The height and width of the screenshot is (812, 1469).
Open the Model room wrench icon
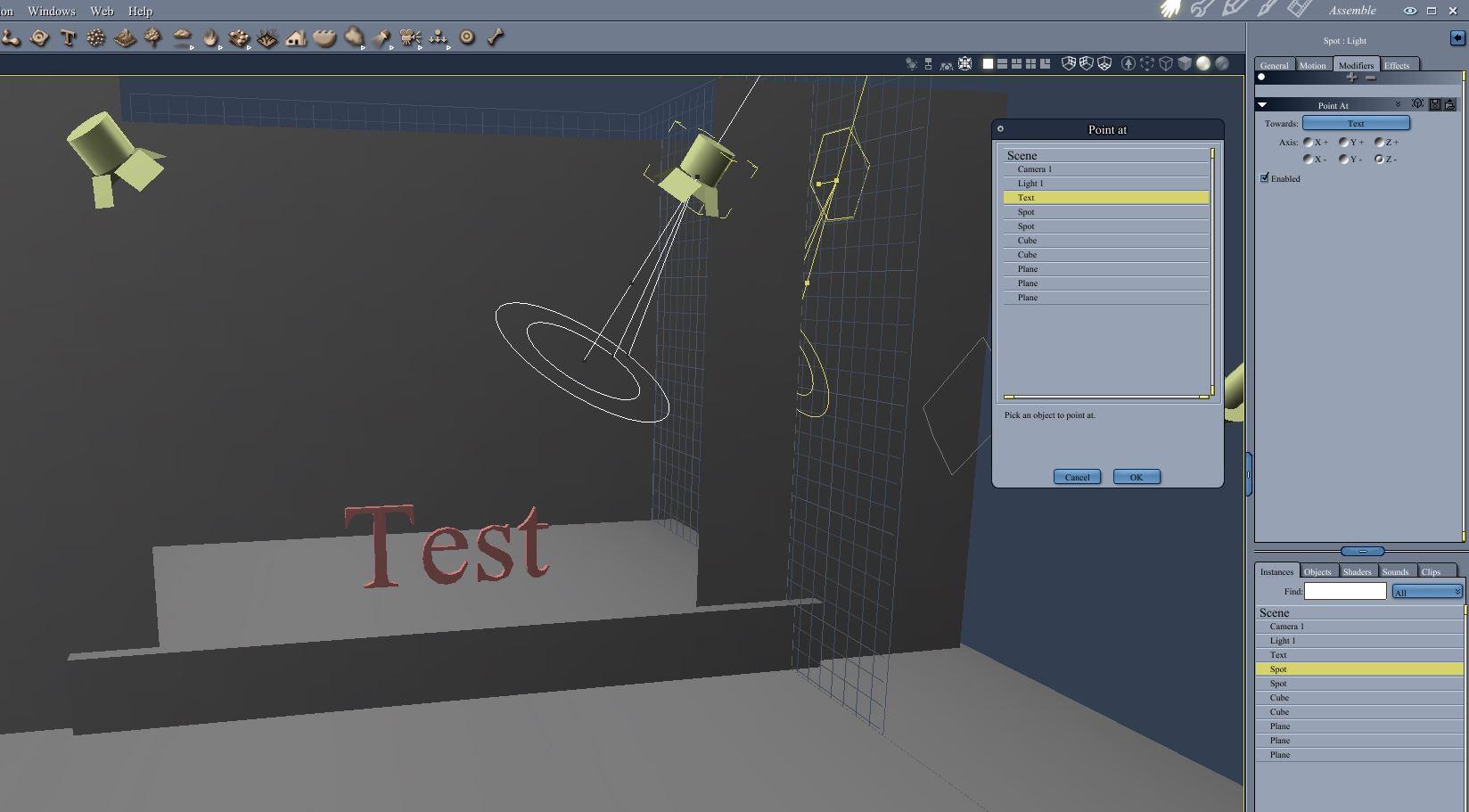pos(1202,10)
